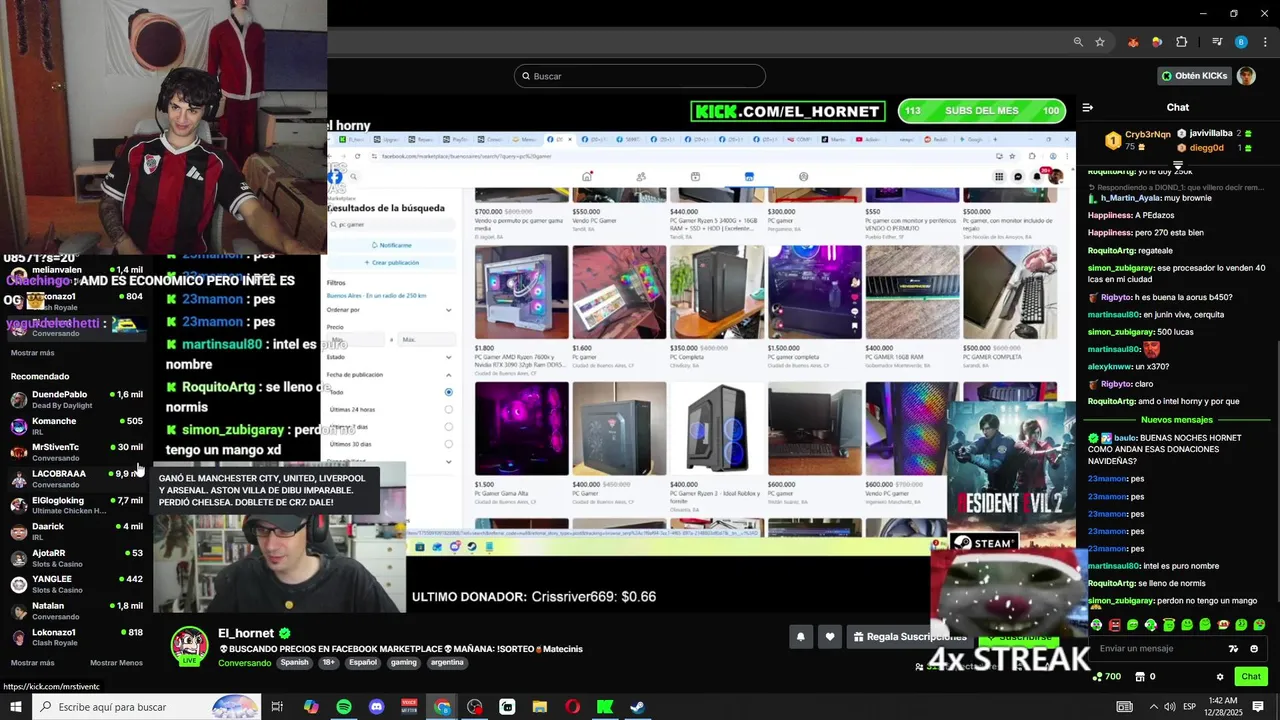Select 'Todo' publication date radio in stream

pos(448,392)
